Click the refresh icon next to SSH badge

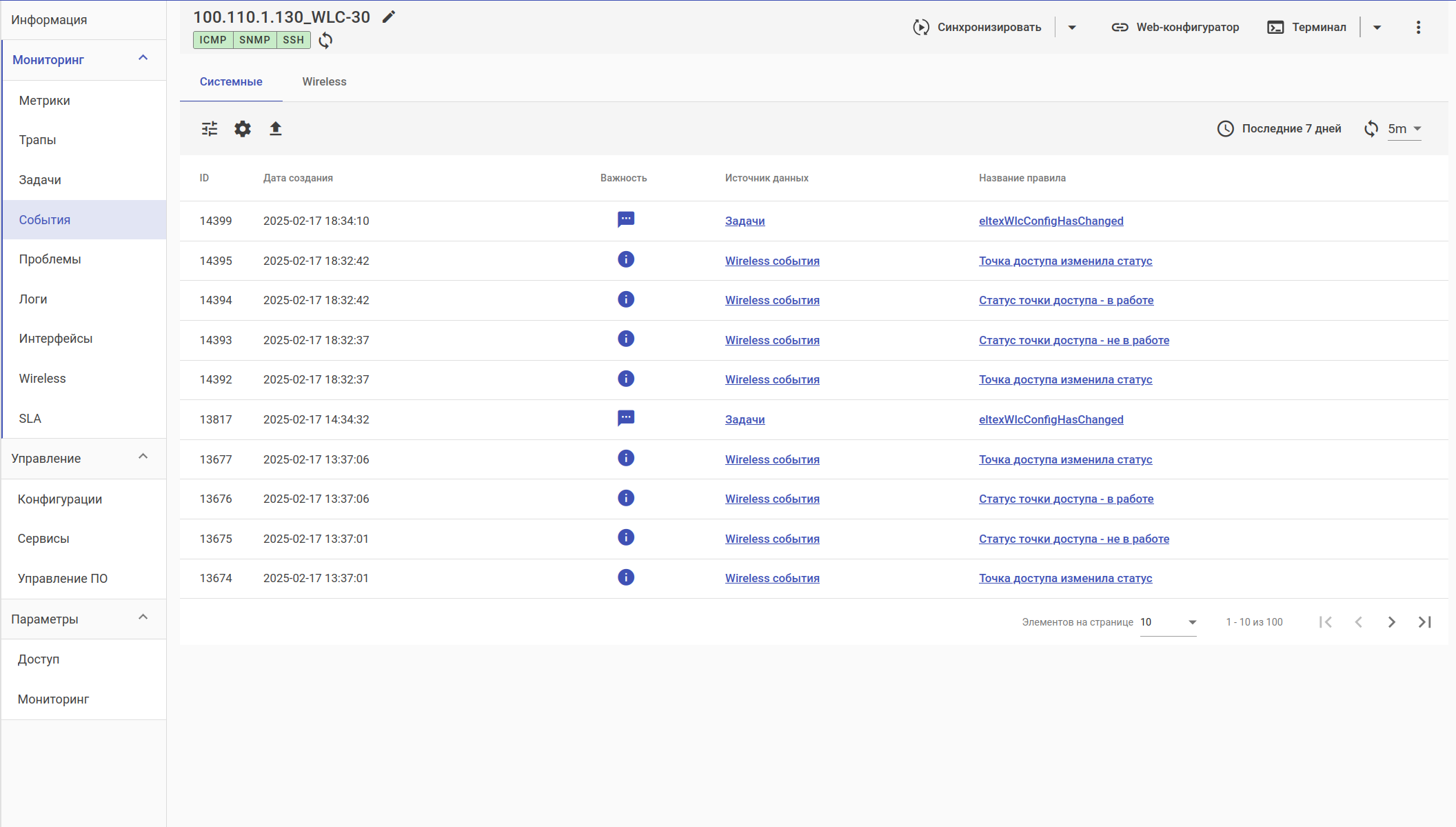325,40
